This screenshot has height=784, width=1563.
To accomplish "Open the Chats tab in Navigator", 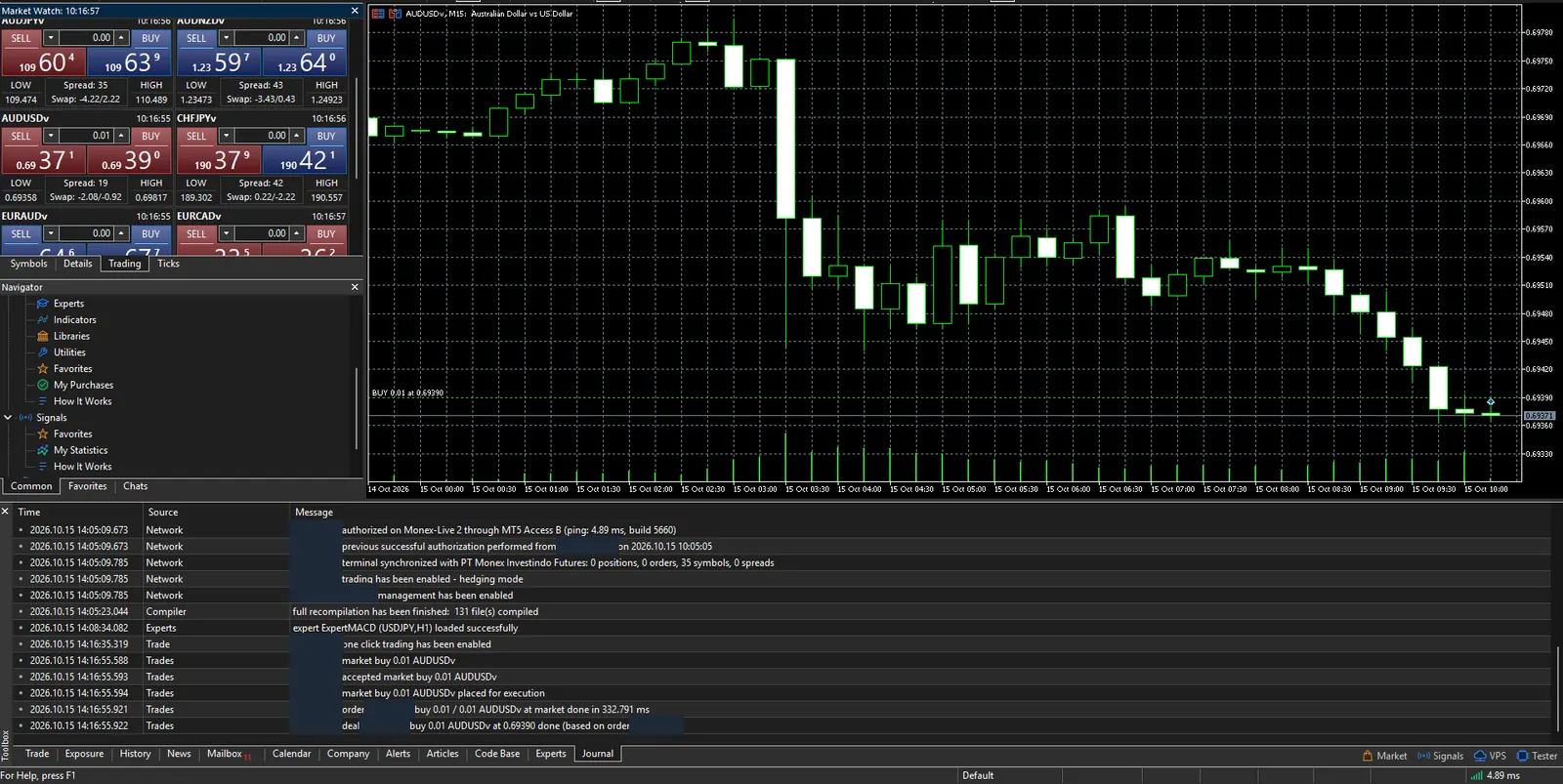I will click(135, 486).
